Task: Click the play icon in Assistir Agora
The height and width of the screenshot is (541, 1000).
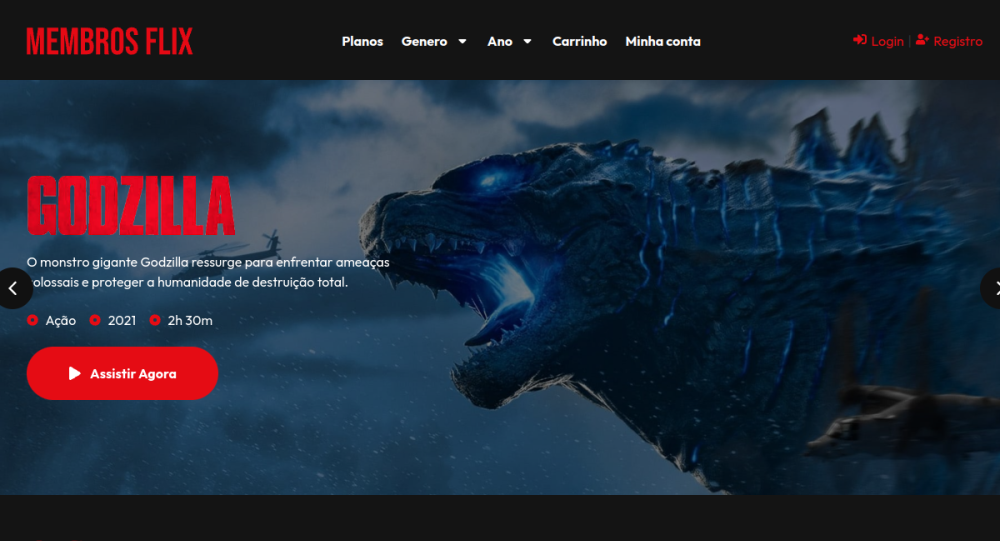Action: point(75,374)
